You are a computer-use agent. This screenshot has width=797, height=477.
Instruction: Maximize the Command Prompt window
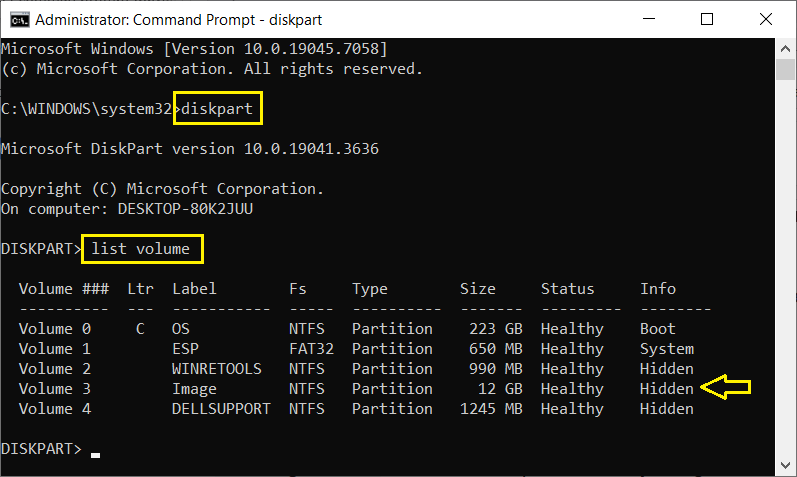click(x=707, y=19)
